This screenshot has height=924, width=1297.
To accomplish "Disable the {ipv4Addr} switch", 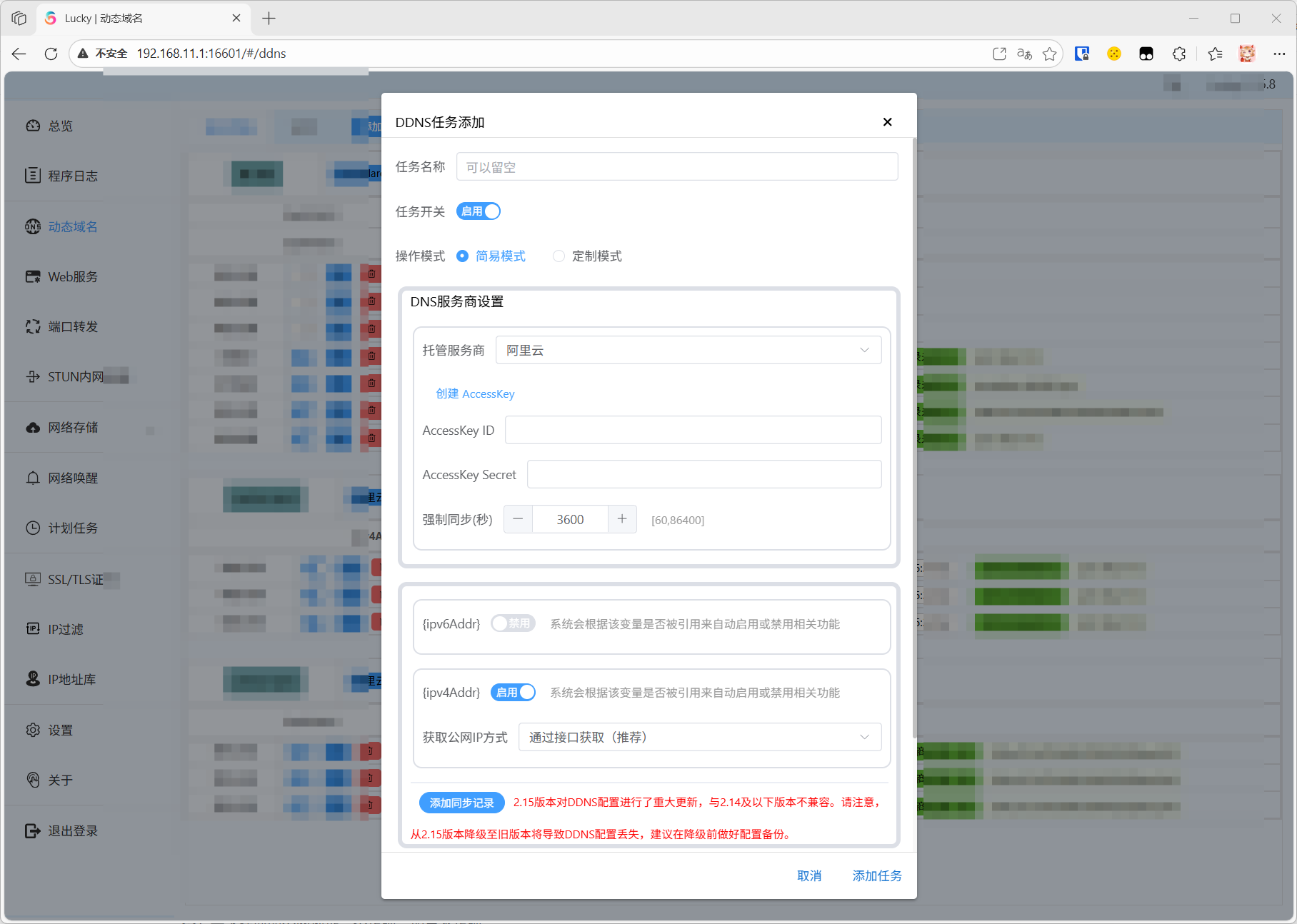I will (513, 692).
